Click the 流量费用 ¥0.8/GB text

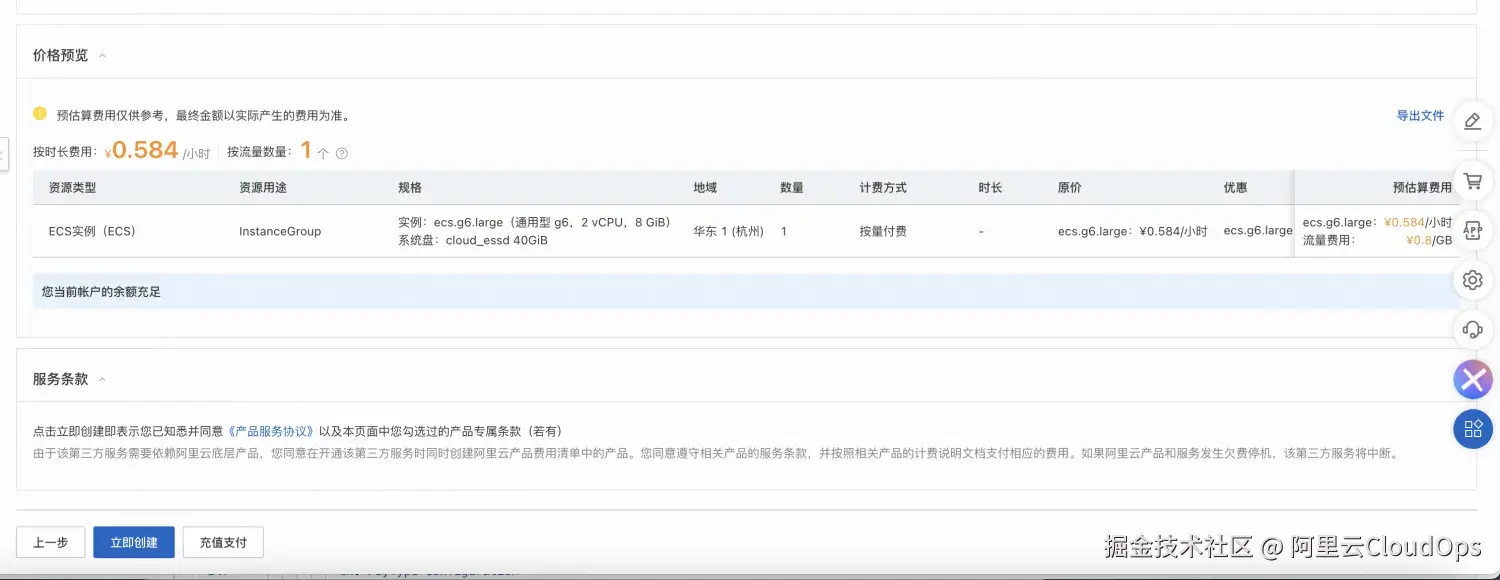1377,240
